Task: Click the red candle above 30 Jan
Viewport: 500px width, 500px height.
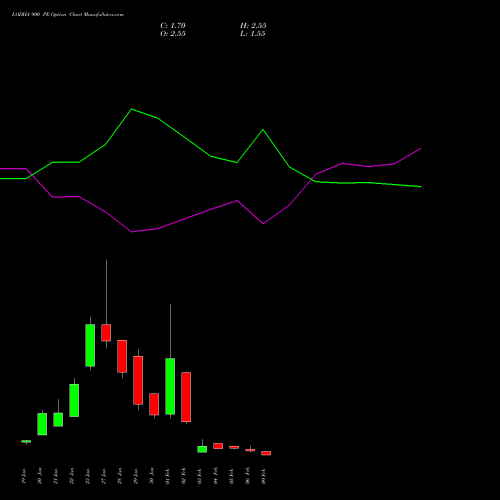Action: pyautogui.click(x=154, y=404)
